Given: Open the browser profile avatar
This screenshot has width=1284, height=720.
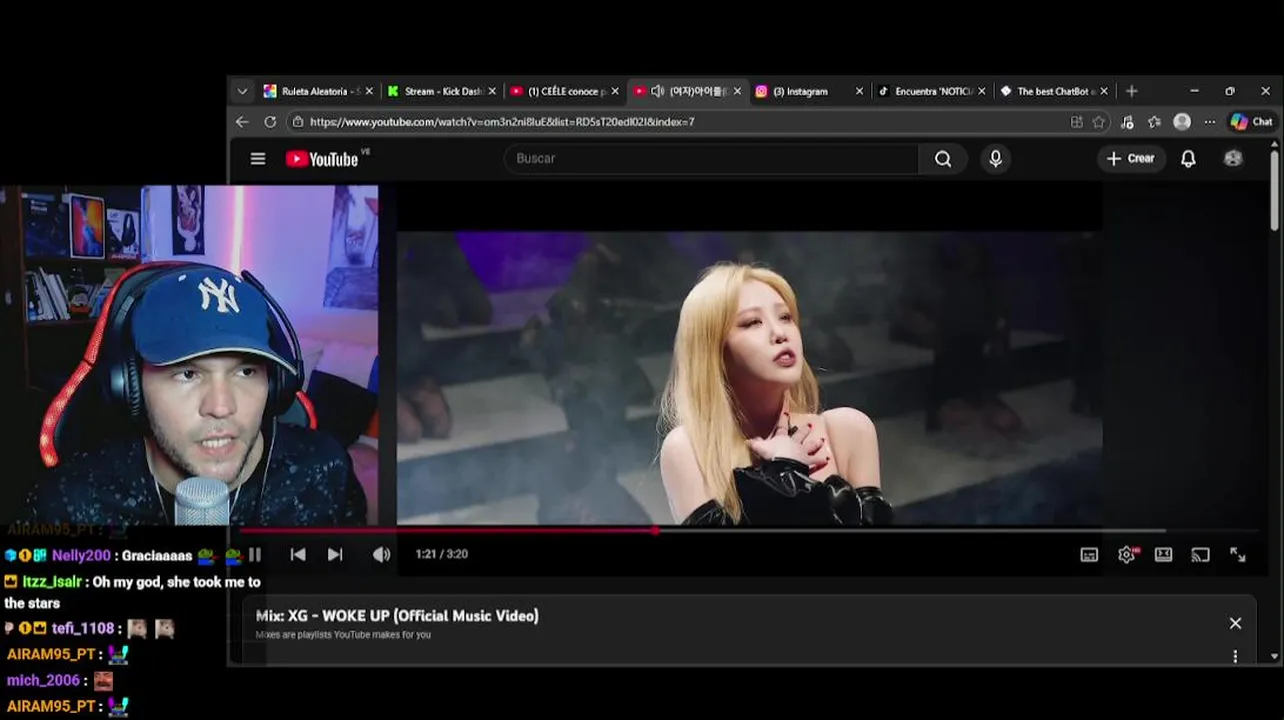Looking at the screenshot, I should click(1182, 122).
